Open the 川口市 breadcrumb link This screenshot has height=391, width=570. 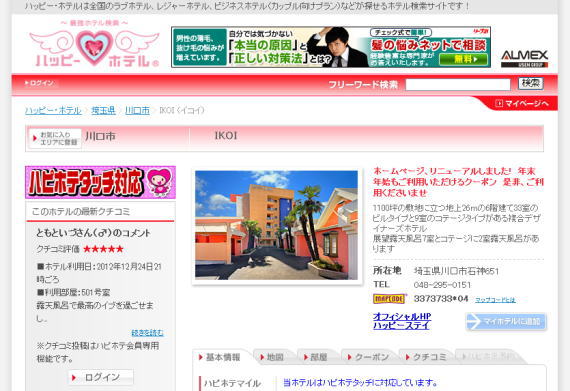(x=137, y=110)
